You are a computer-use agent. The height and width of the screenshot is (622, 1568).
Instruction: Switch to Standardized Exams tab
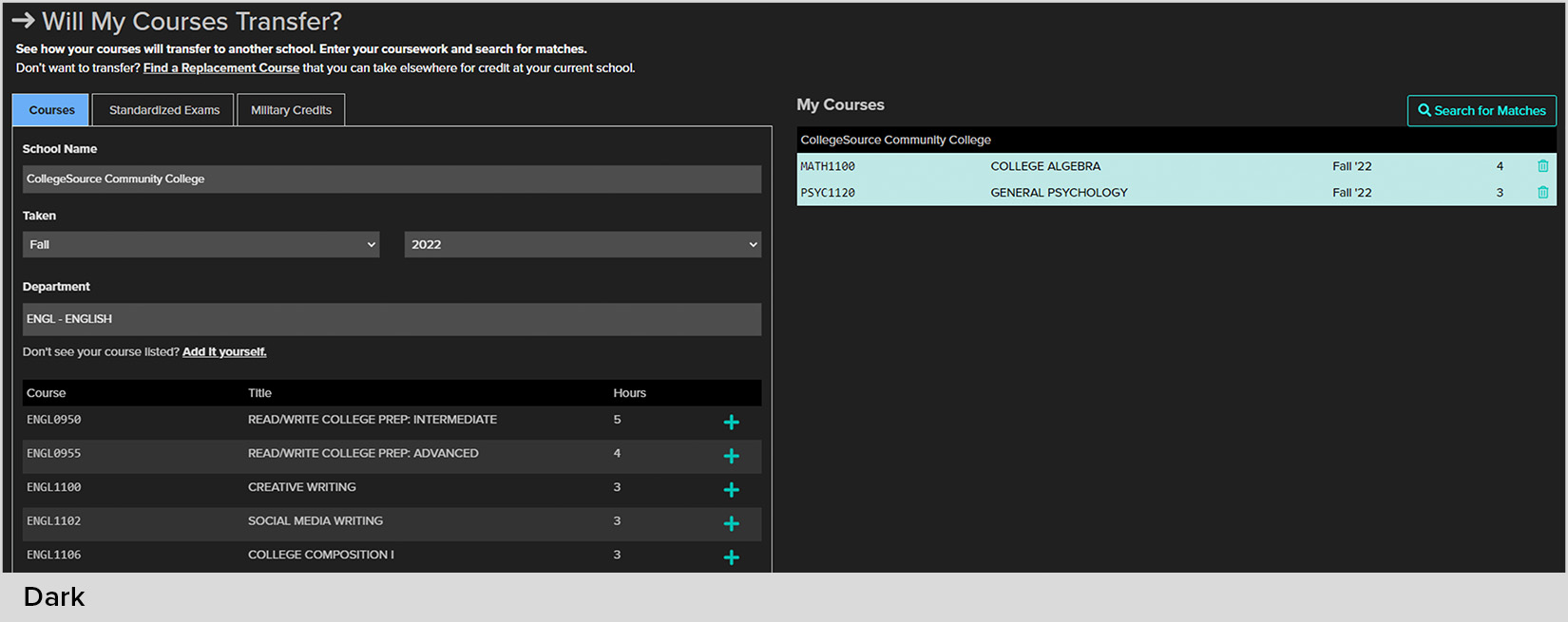163,110
